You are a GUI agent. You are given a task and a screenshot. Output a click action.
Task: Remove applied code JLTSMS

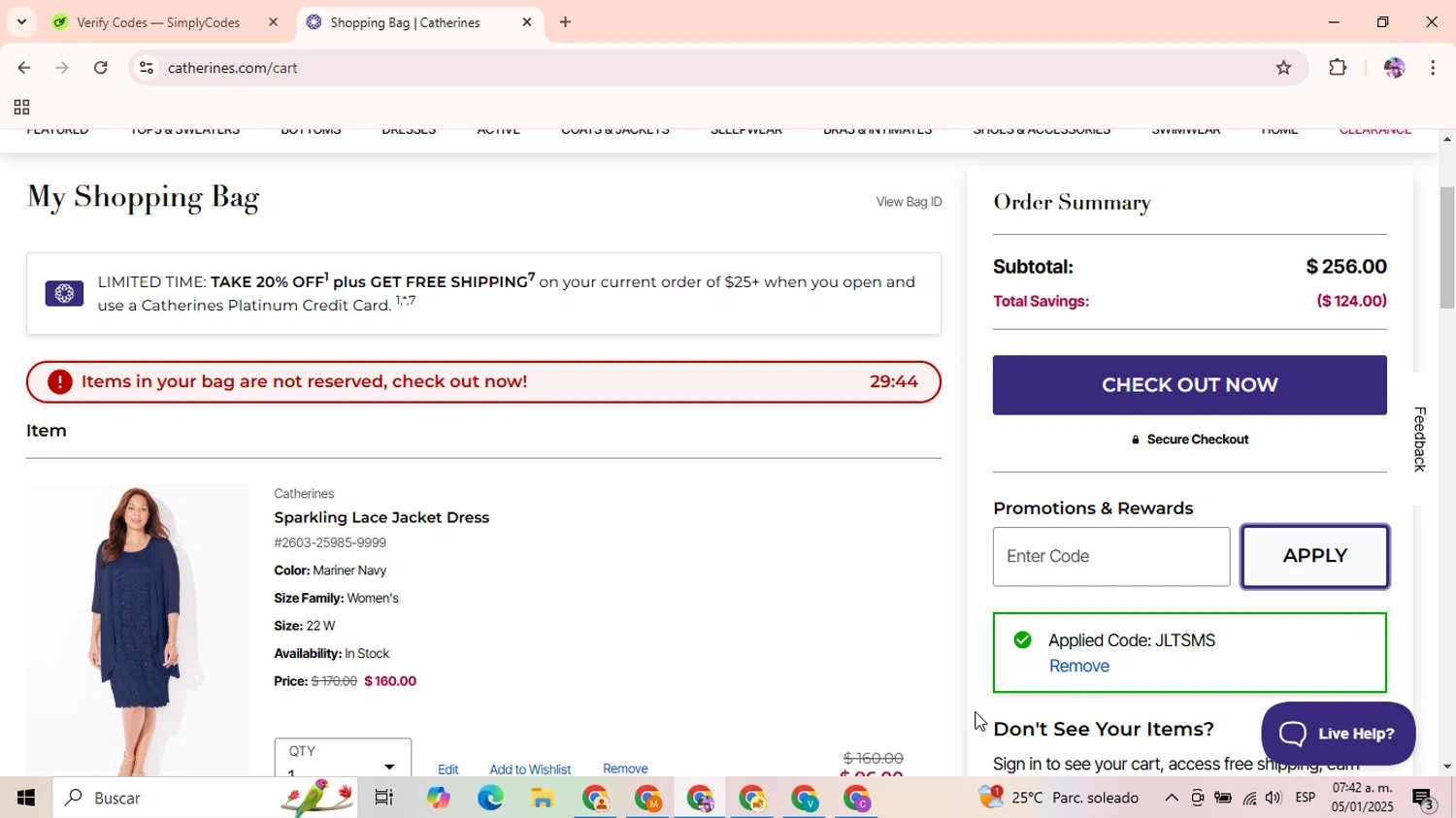pyautogui.click(x=1078, y=666)
